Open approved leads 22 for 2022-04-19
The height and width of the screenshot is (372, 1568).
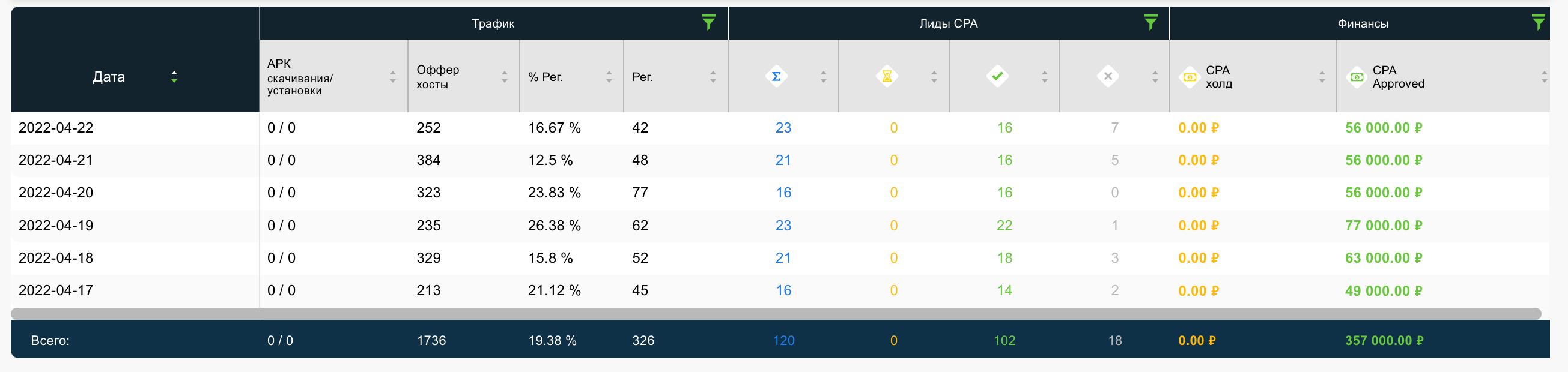[1004, 226]
